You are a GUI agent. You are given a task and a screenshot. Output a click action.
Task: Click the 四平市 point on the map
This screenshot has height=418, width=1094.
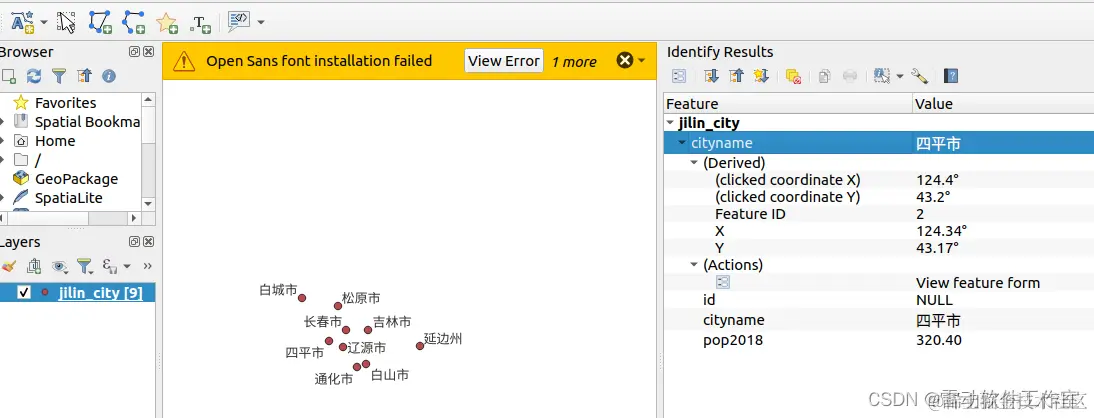[329, 341]
